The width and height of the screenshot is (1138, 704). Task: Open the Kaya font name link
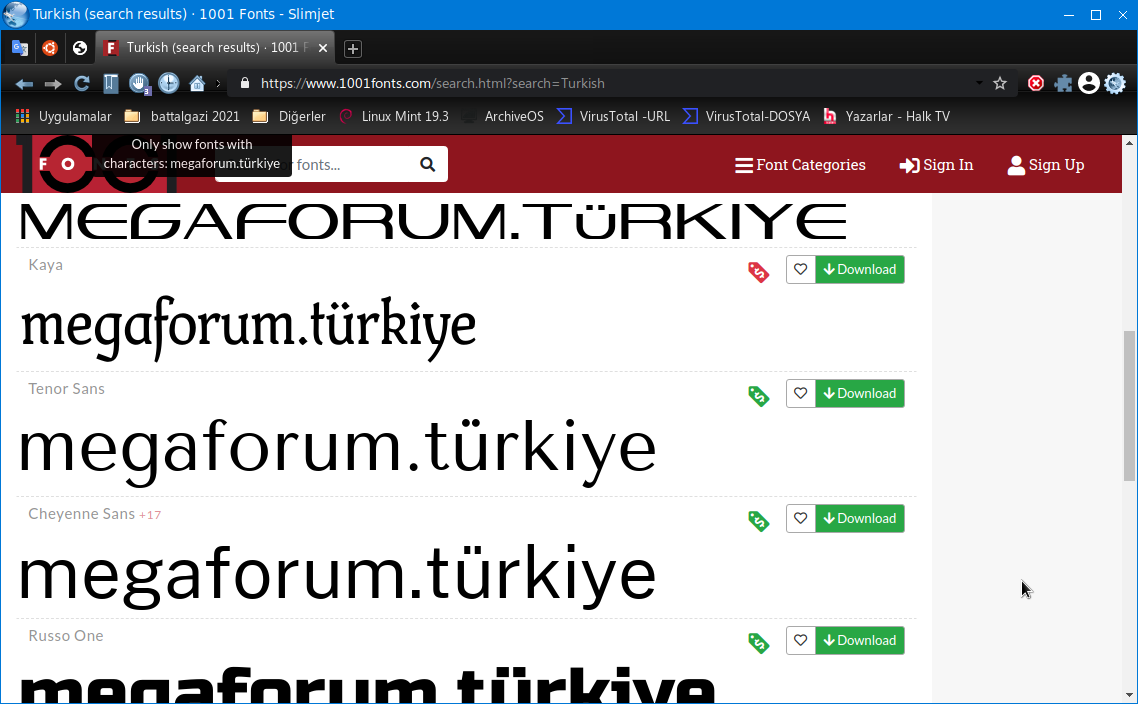(46, 265)
